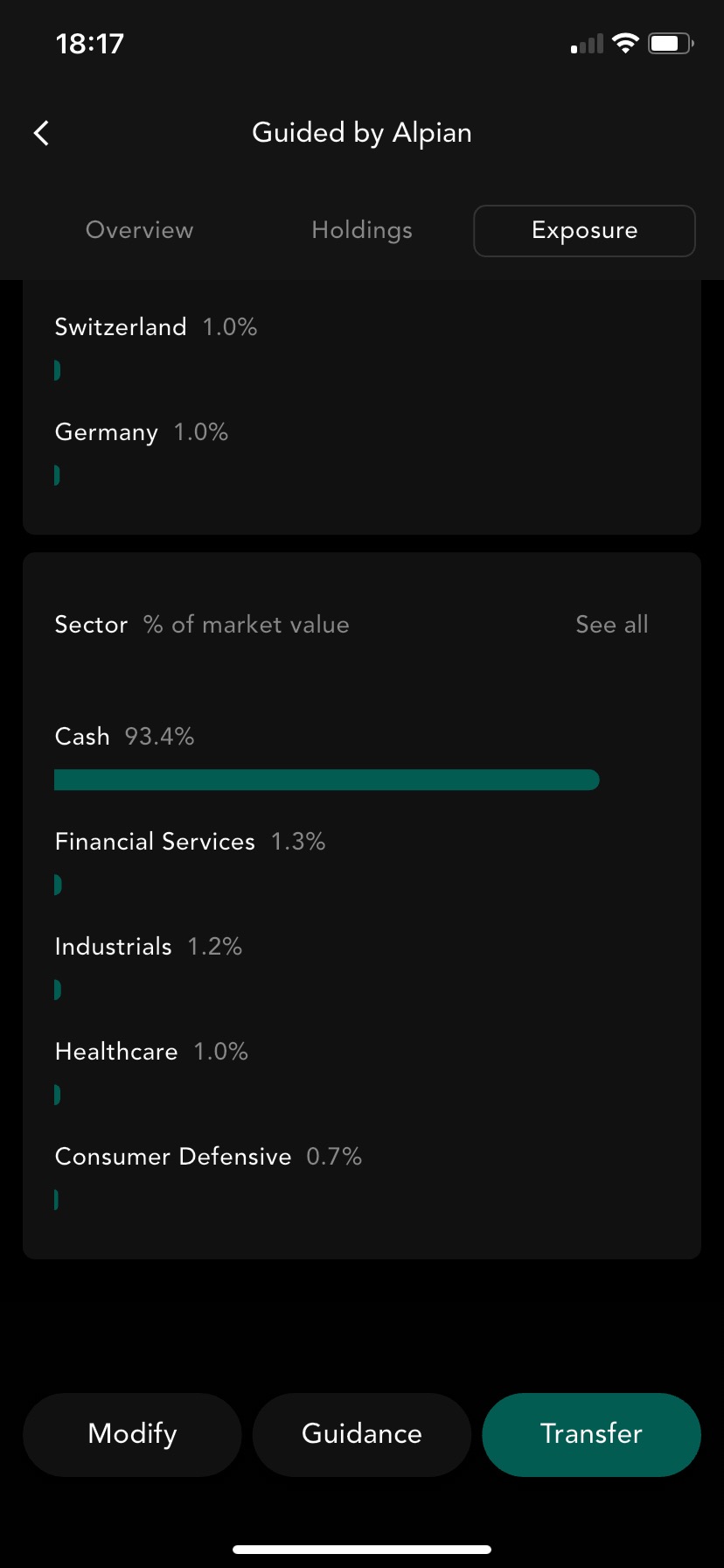Select Consumer Defensive 0.7% row
The image size is (724, 1568).
click(362, 1178)
